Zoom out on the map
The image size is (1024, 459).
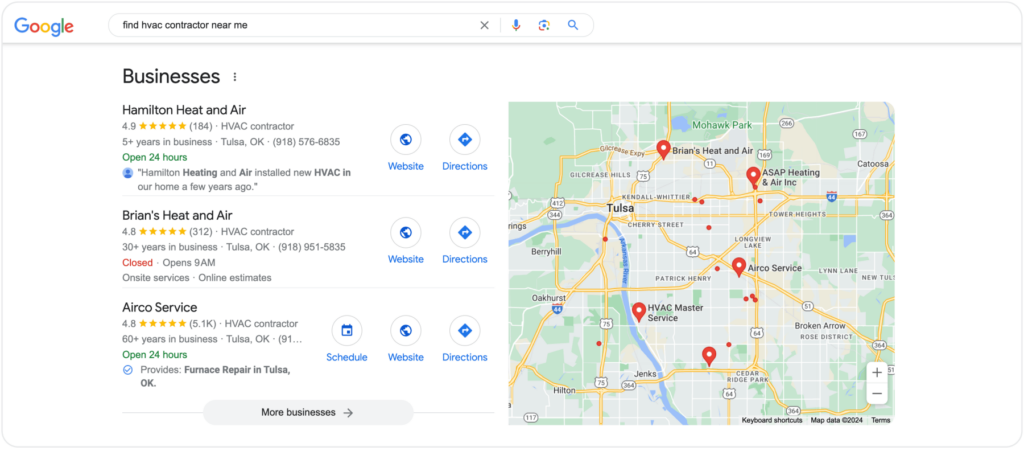[x=877, y=394]
